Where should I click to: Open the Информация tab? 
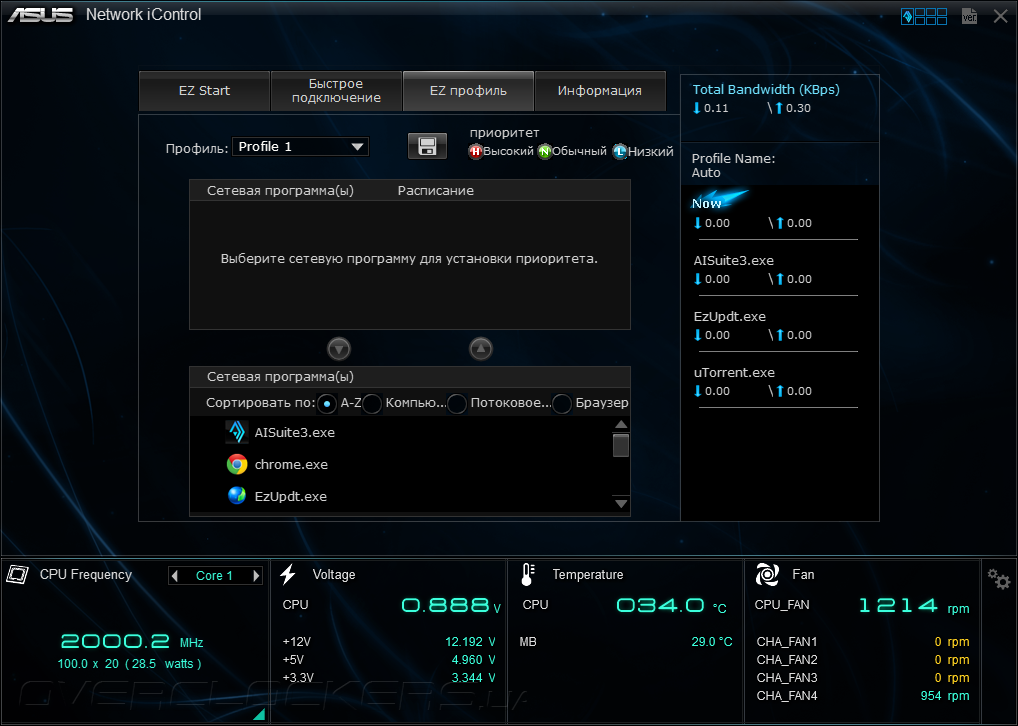600,91
